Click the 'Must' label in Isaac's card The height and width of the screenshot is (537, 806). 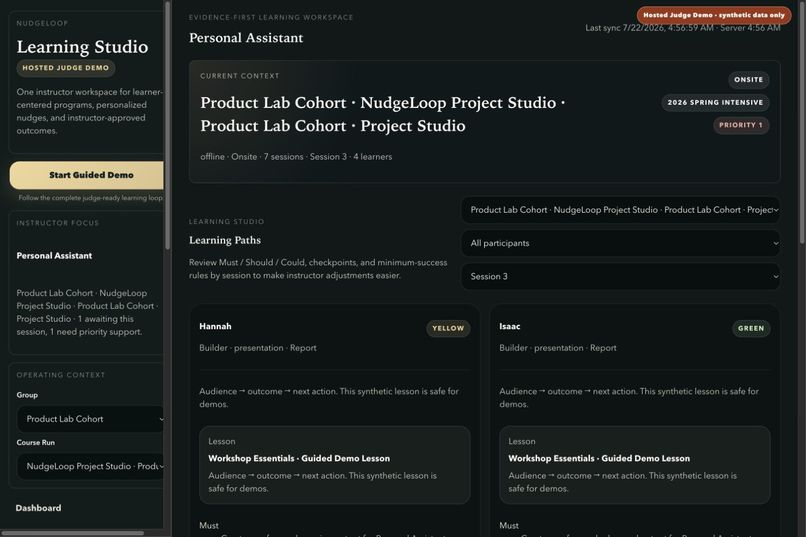tap(509, 525)
